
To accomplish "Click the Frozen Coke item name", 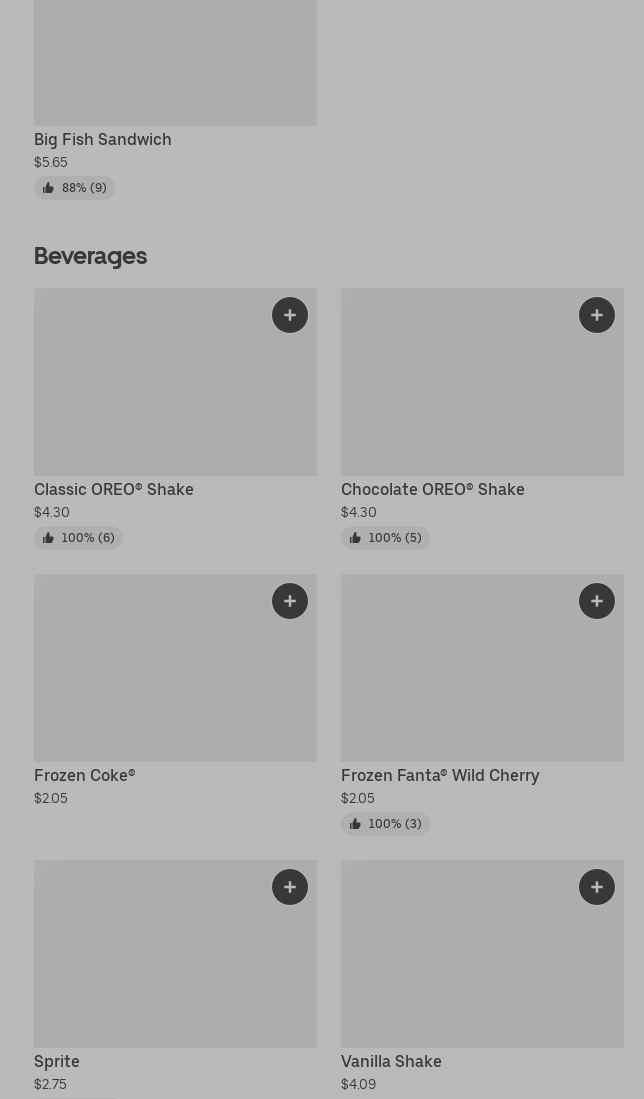I will [x=85, y=776].
